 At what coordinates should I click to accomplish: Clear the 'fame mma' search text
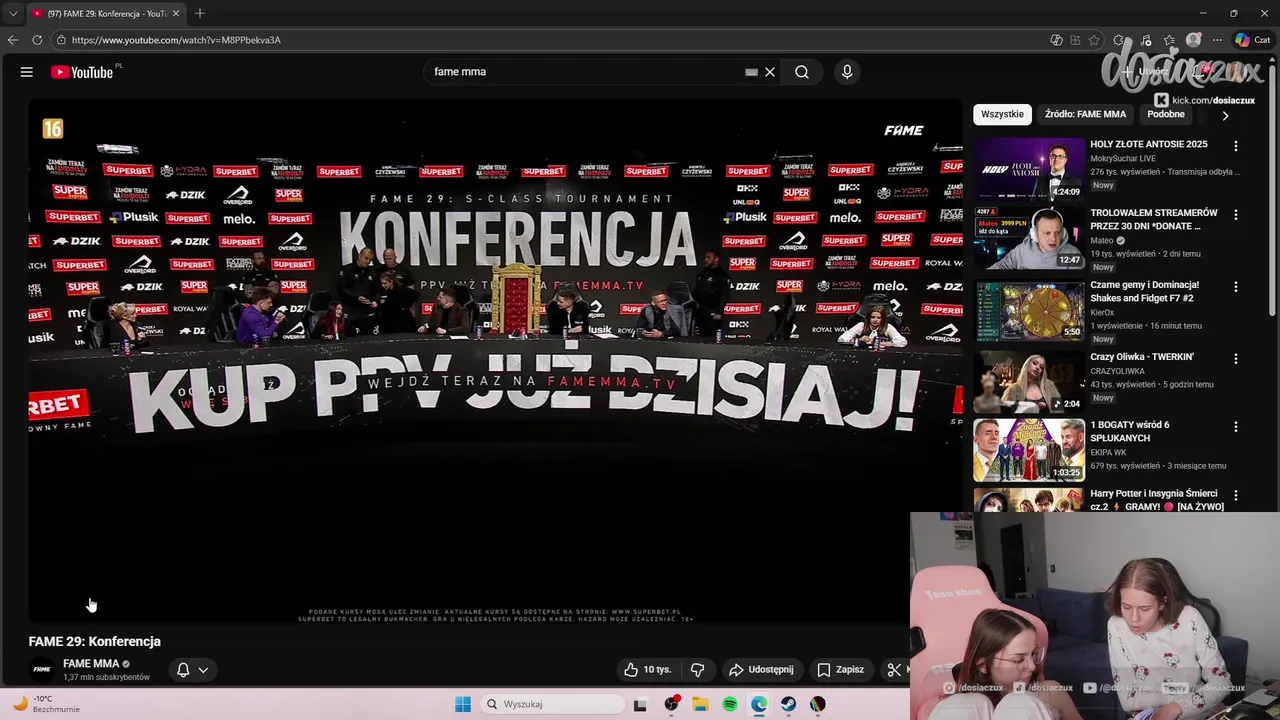pyautogui.click(x=770, y=72)
